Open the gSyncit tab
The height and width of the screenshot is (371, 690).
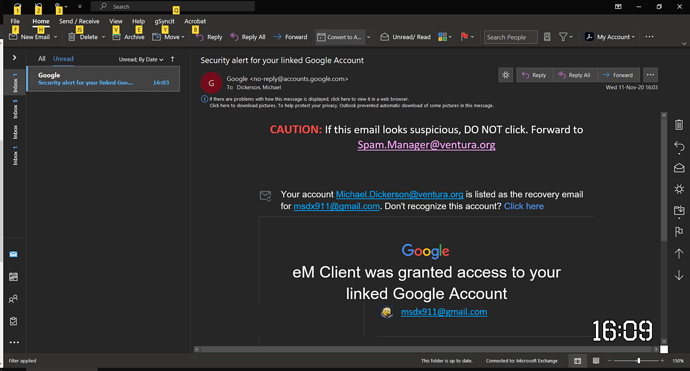(164, 21)
